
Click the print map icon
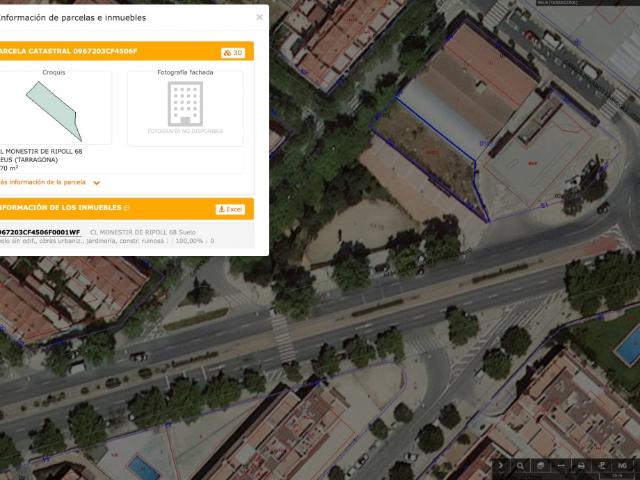tap(581, 466)
